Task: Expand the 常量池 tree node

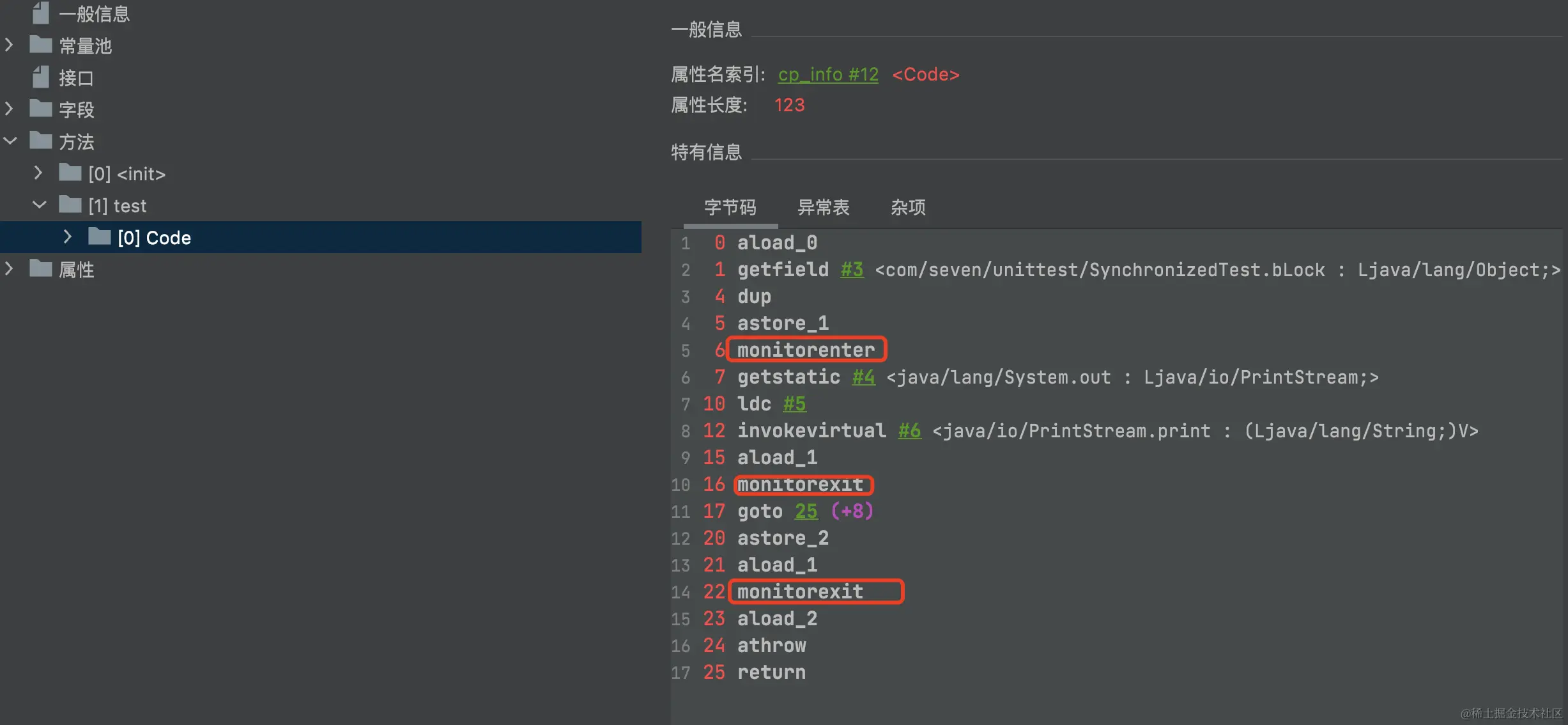Action: tap(9, 45)
